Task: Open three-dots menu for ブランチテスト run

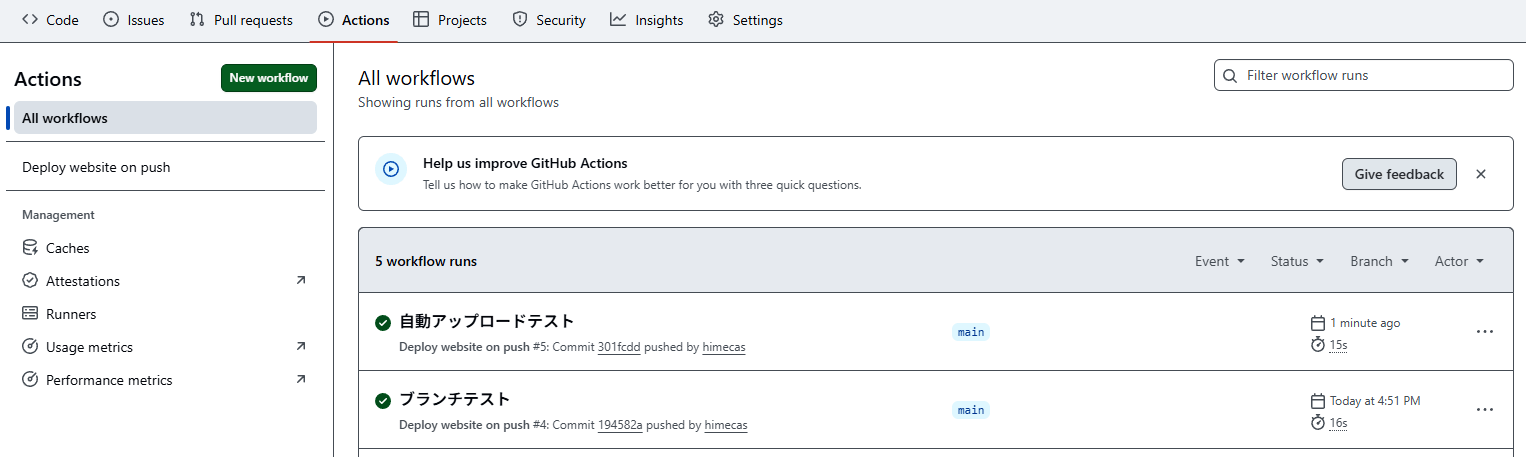Action: pyautogui.click(x=1484, y=410)
